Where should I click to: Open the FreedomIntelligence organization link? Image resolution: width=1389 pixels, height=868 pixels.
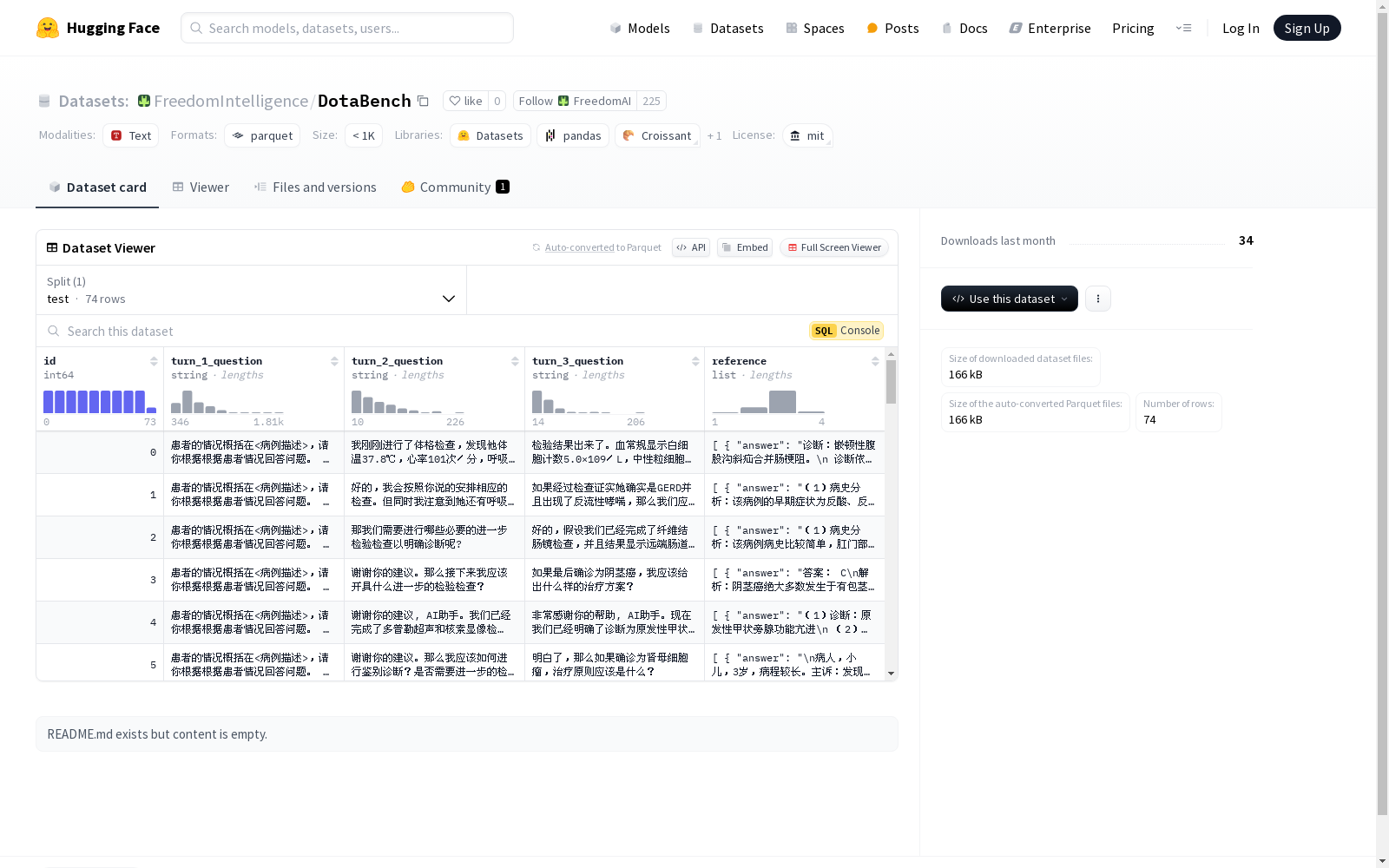(231, 101)
